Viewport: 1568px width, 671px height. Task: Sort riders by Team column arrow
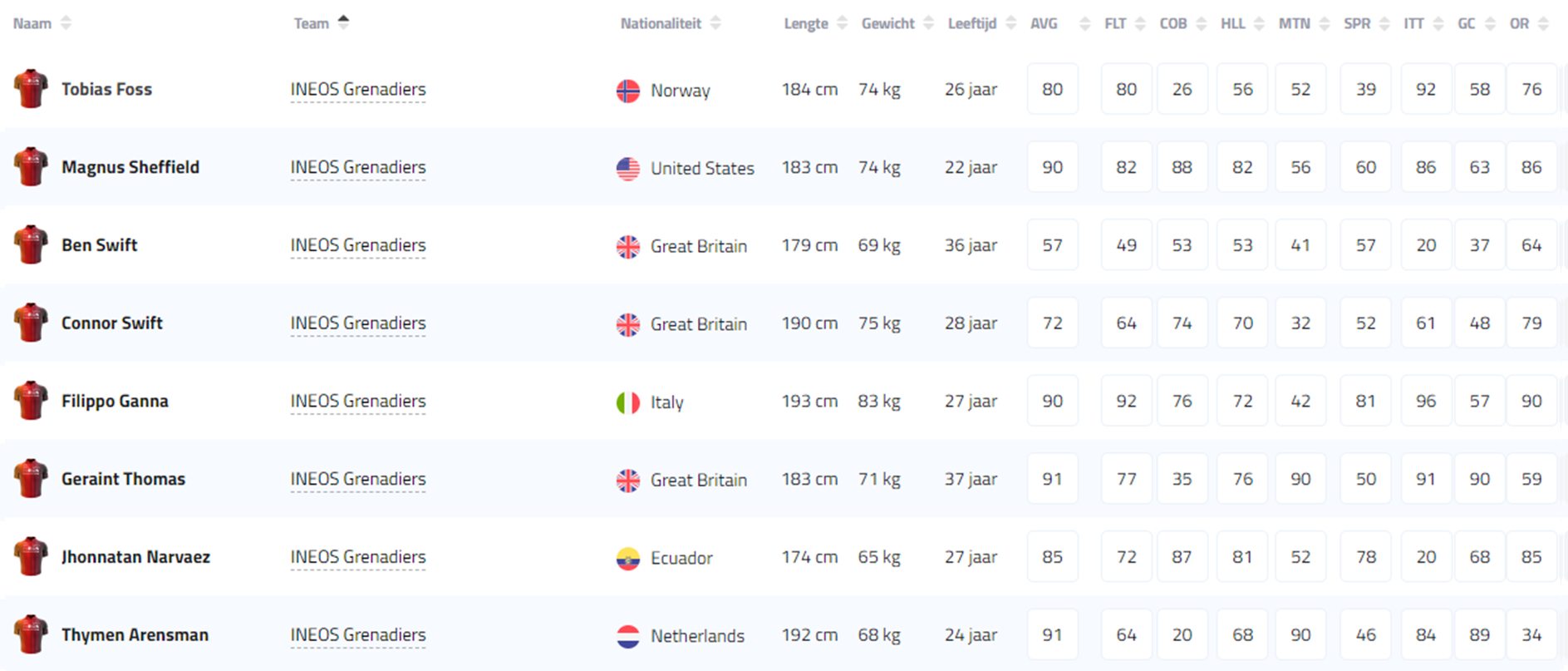tap(343, 22)
